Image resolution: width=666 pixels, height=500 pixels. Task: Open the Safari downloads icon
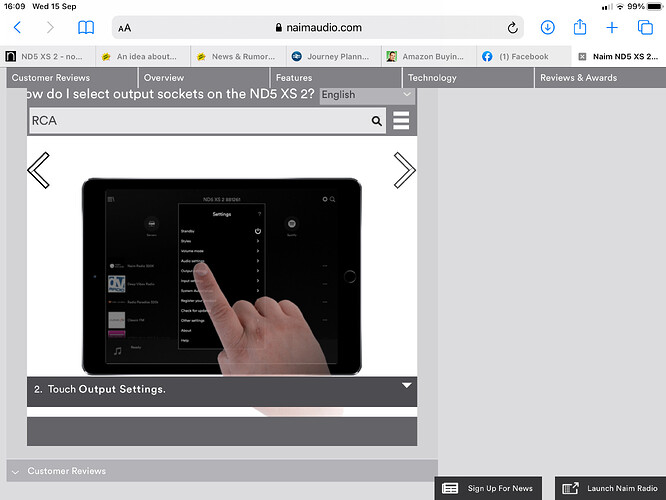click(548, 28)
